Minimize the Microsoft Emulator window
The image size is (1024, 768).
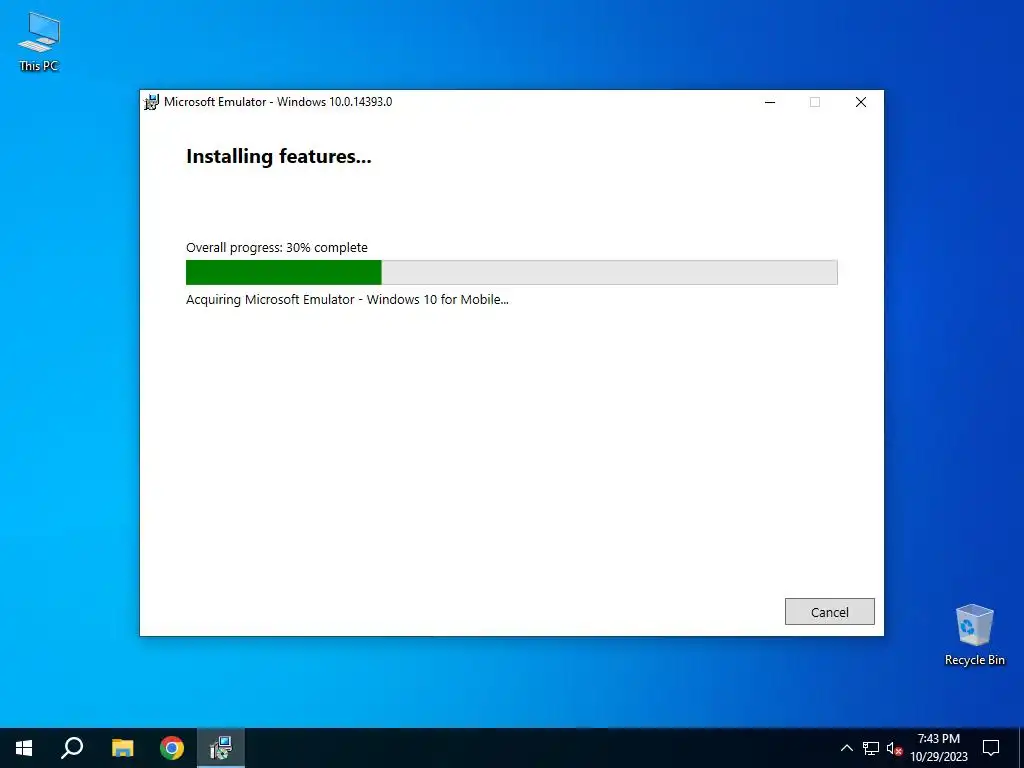point(770,102)
